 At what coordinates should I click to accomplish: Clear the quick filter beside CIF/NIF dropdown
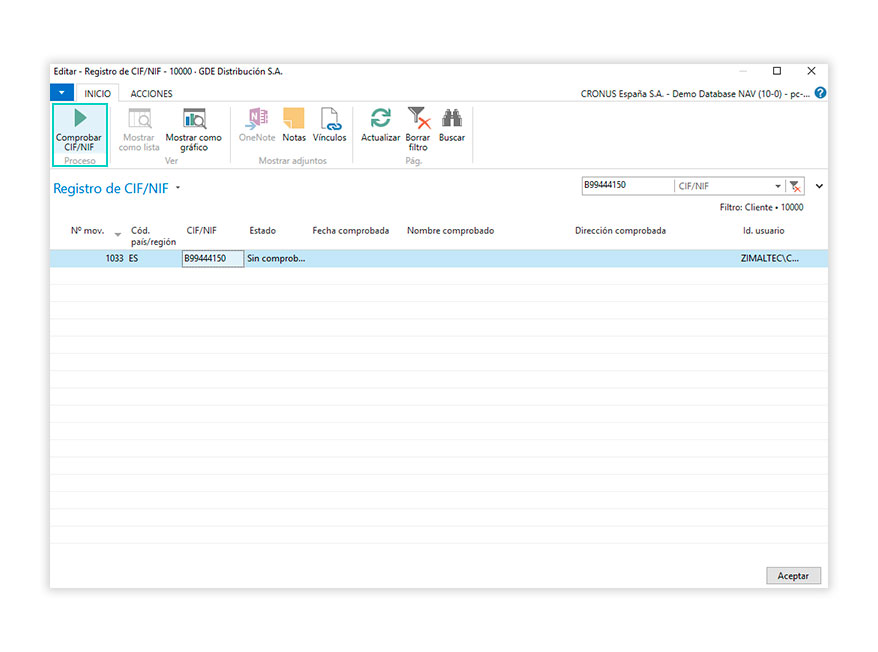(x=795, y=186)
